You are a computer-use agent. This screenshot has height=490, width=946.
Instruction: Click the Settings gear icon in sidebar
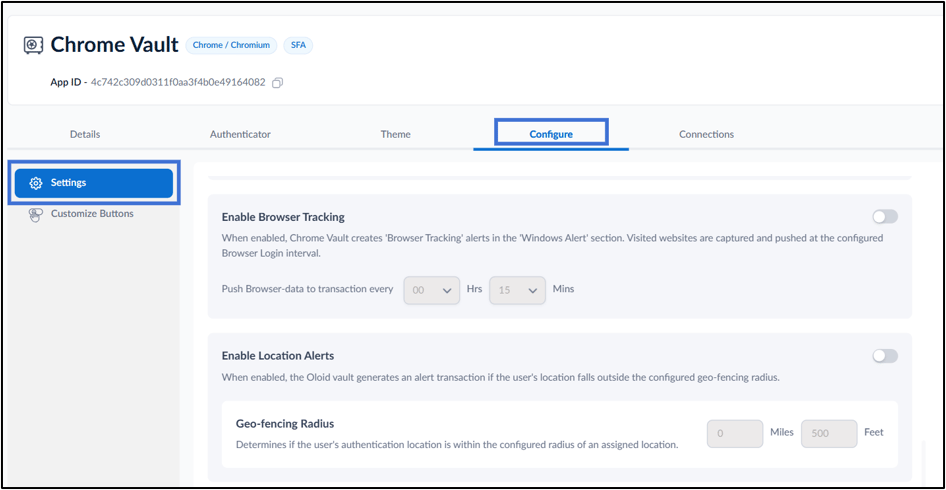[x=36, y=183]
